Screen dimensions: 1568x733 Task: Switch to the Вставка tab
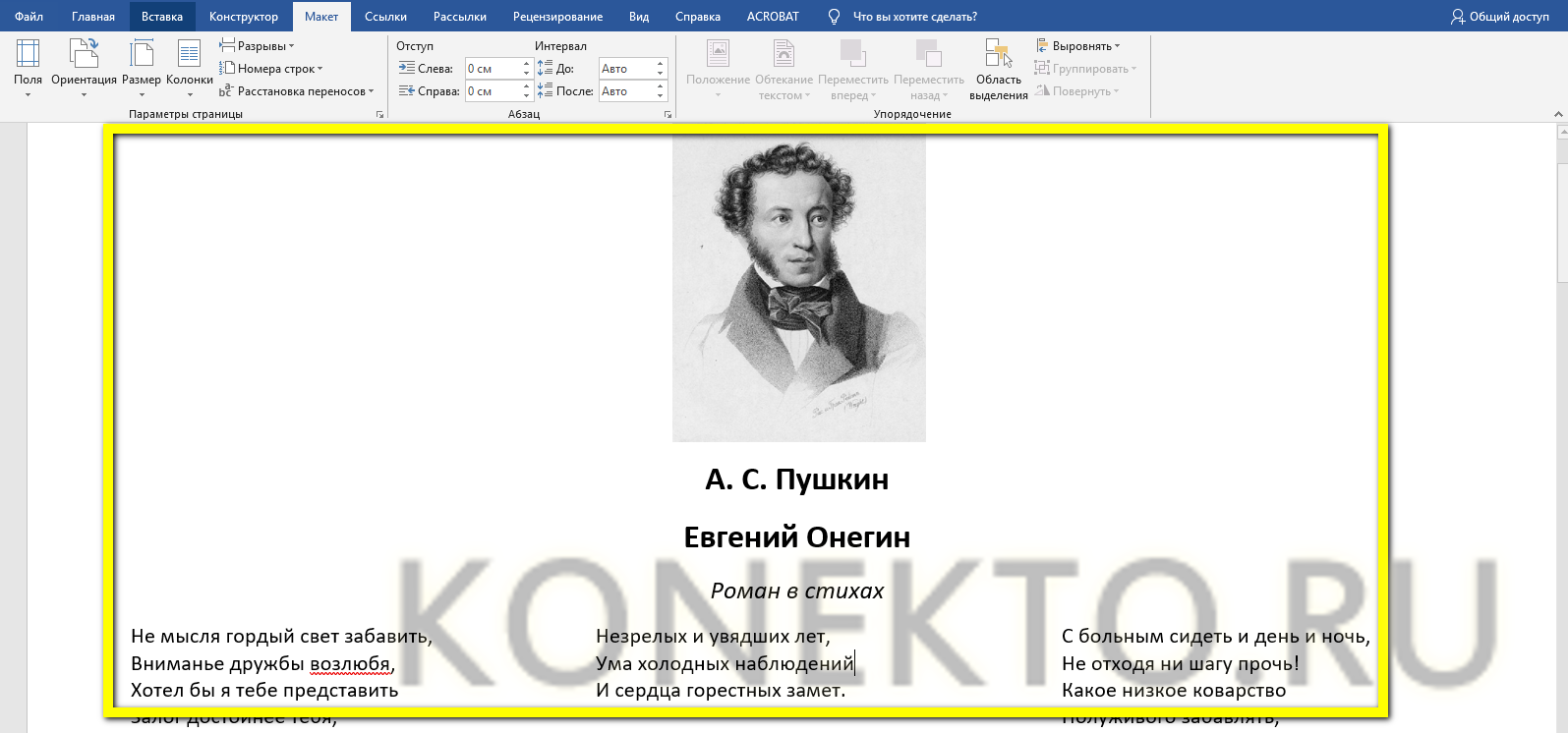click(x=162, y=17)
